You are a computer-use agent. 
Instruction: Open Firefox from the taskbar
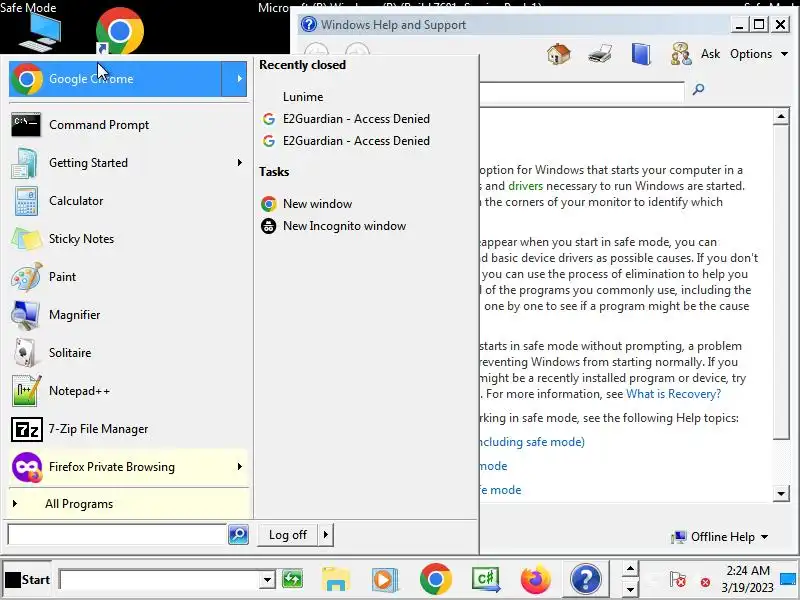(x=536, y=580)
